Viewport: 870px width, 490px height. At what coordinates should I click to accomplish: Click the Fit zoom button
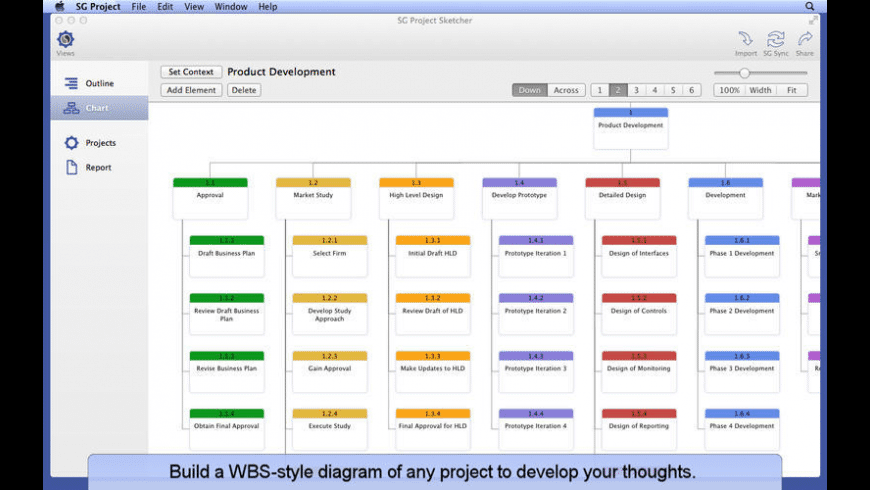[x=792, y=90]
